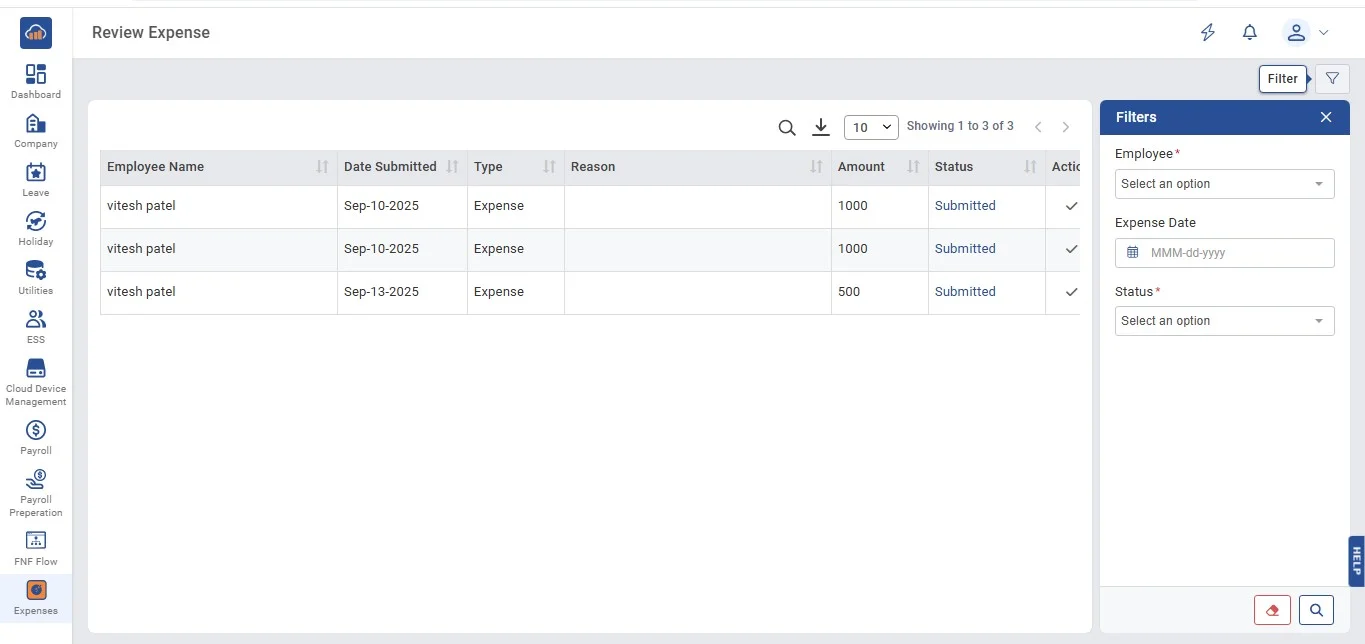Open the Payroll module icon
The image size is (1365, 644).
36,437
